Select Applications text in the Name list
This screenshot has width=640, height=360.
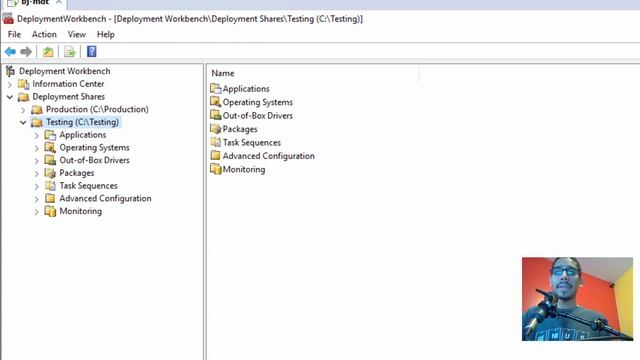tap(246, 89)
